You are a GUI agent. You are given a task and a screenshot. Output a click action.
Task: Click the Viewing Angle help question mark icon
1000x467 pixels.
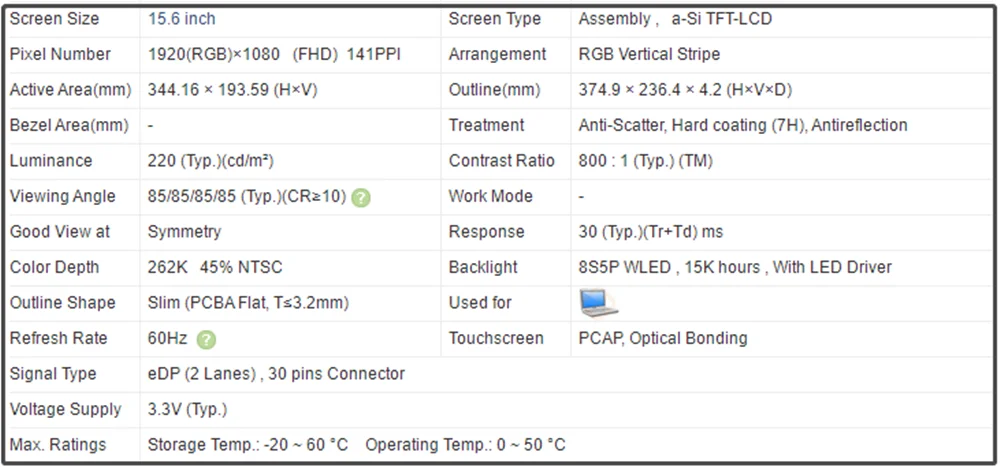click(x=361, y=197)
